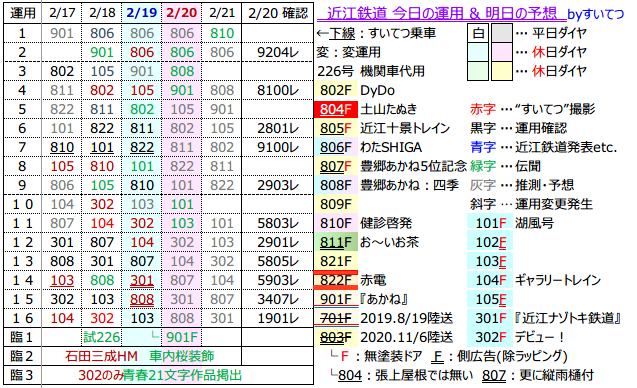Click the 2901レ confirmation cell
Image resolution: width=637 pixels, height=388 pixels.
click(278, 242)
